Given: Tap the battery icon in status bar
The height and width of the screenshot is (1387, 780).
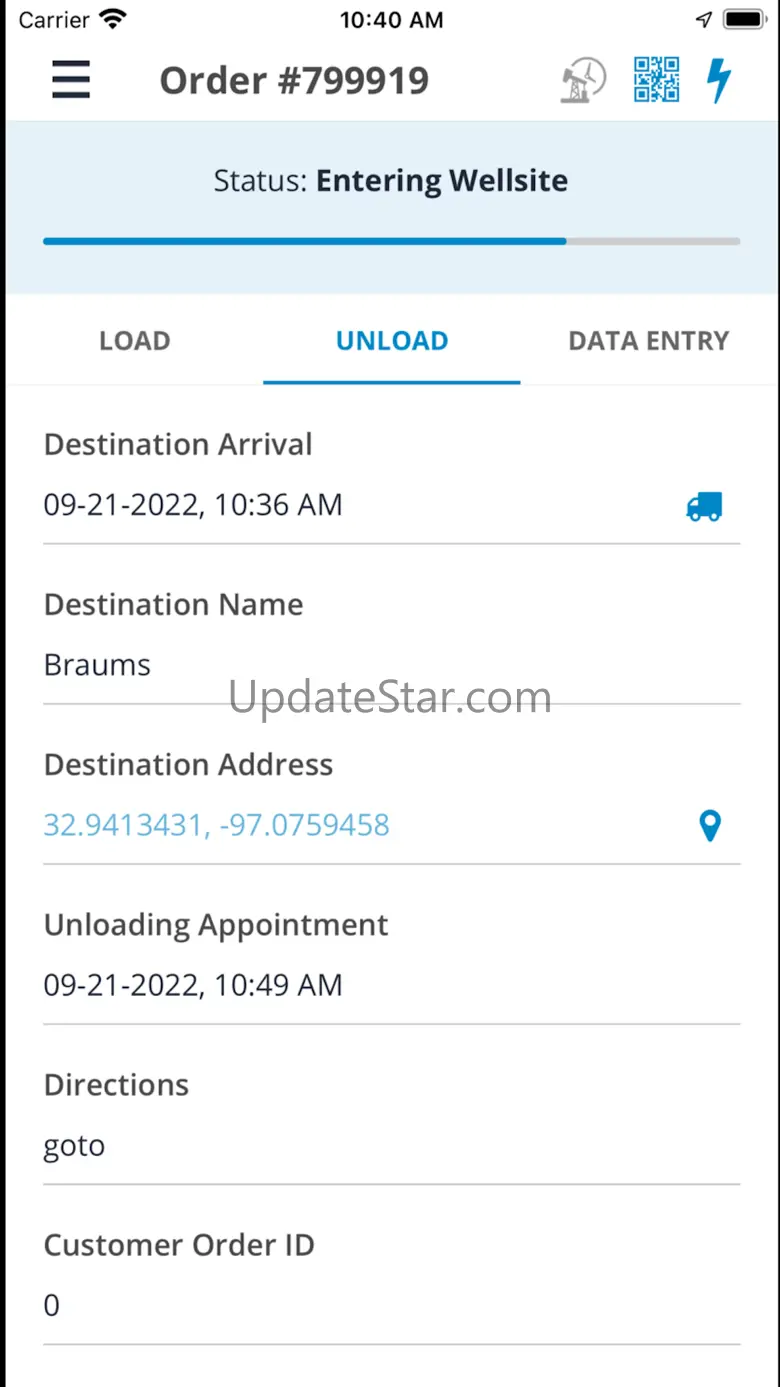Looking at the screenshot, I should point(744,19).
